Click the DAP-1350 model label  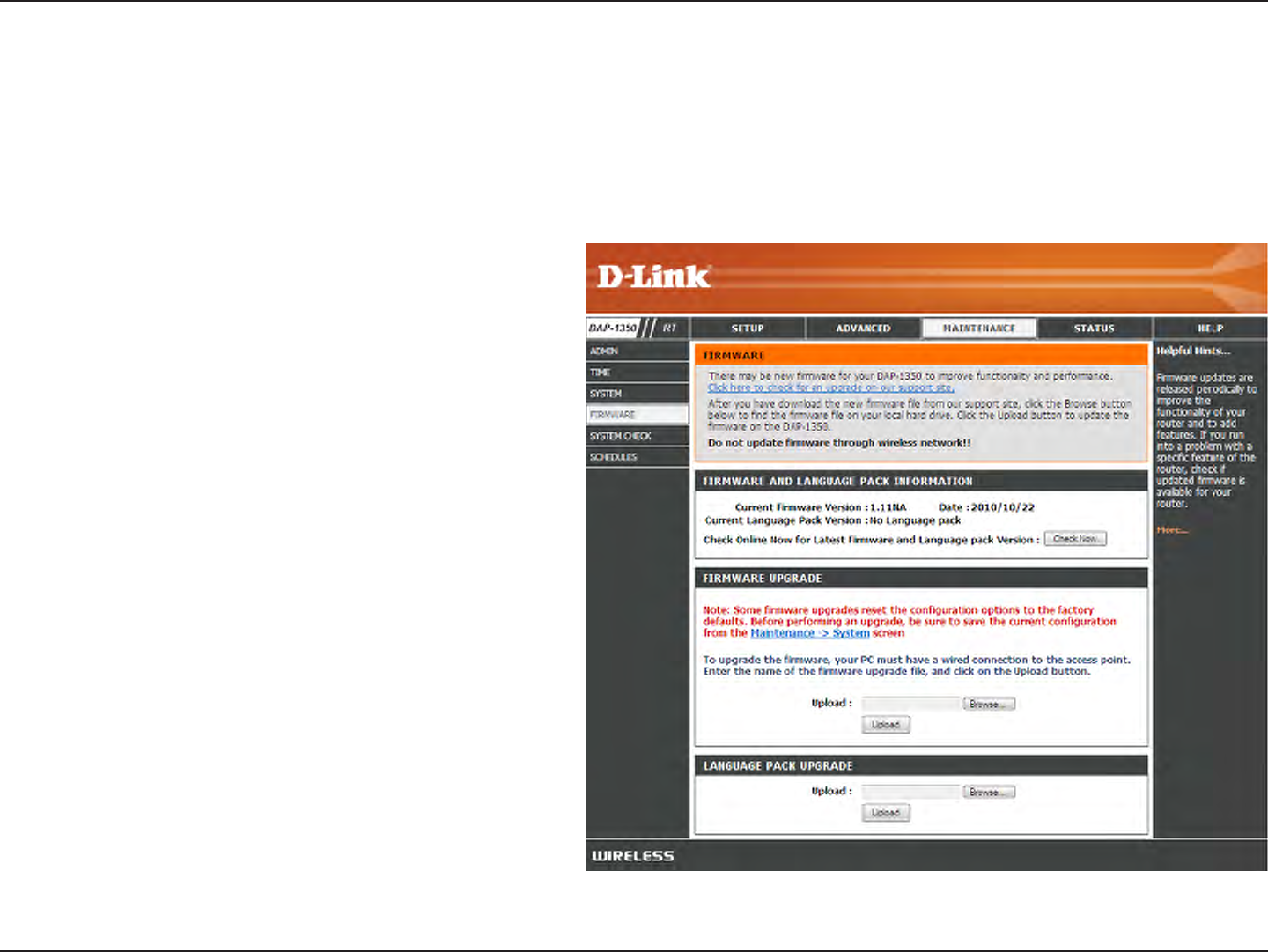coord(612,328)
